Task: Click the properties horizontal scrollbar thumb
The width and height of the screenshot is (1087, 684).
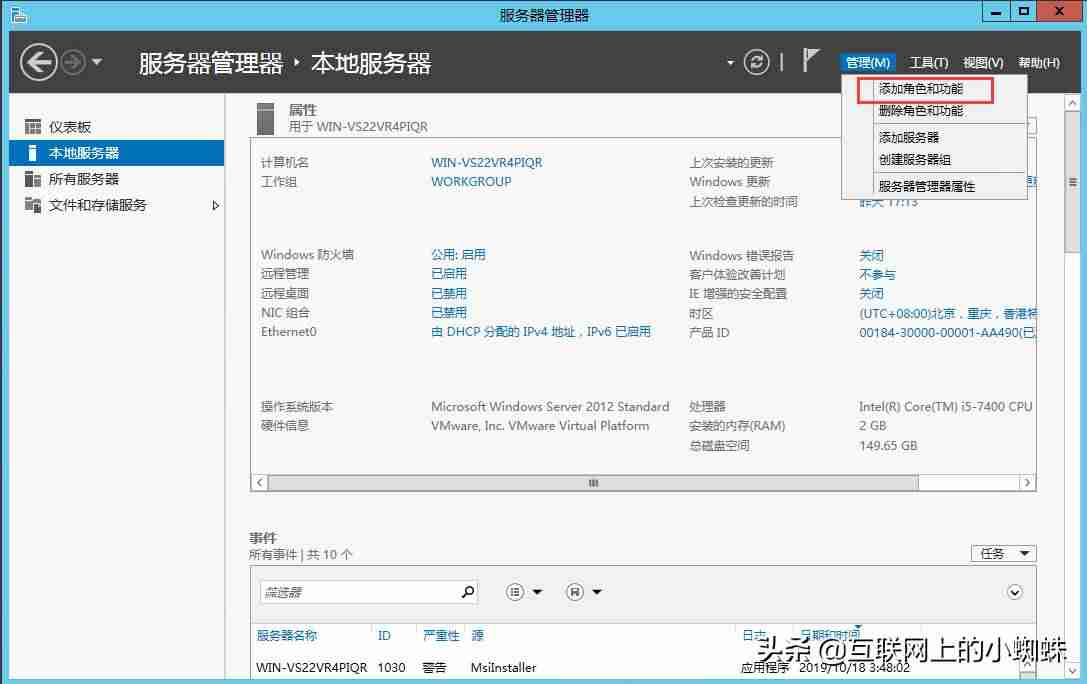Action: pos(593,482)
